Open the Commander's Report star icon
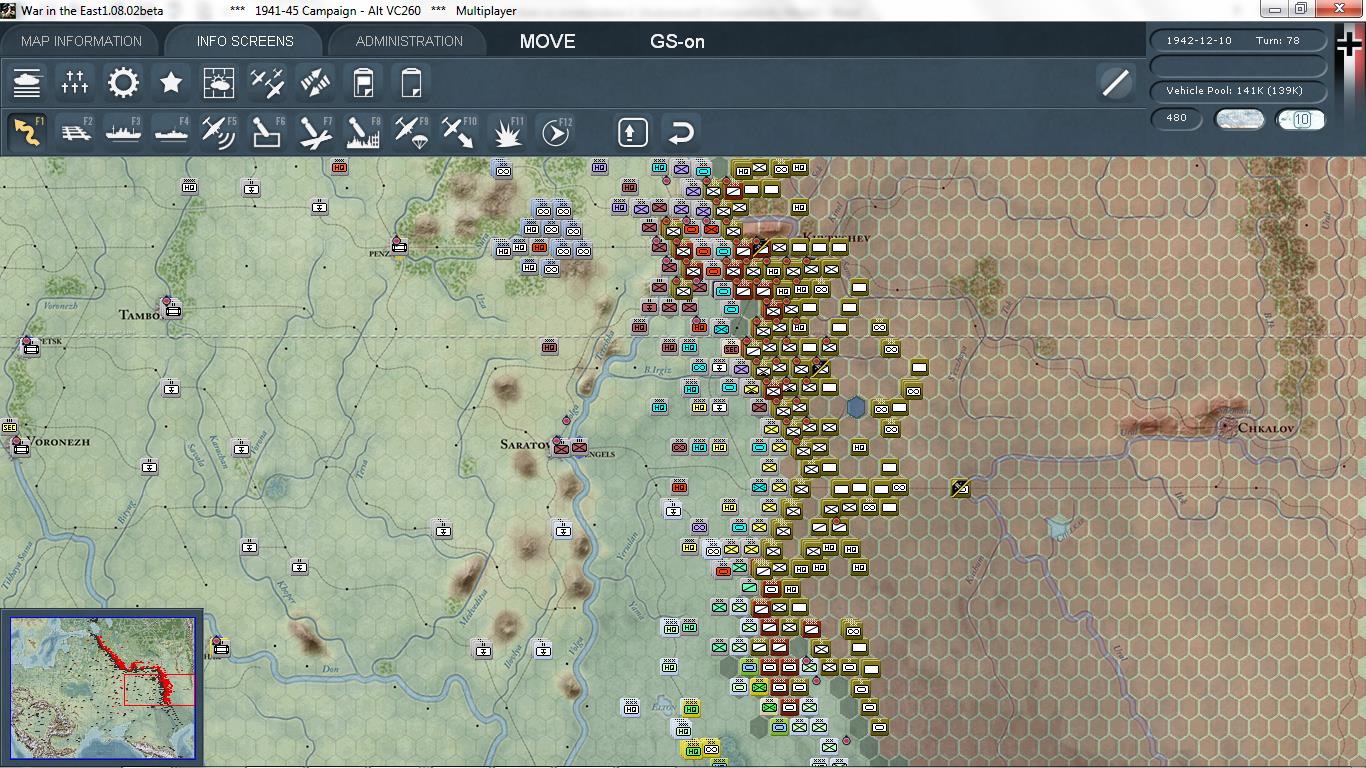 tap(171, 82)
